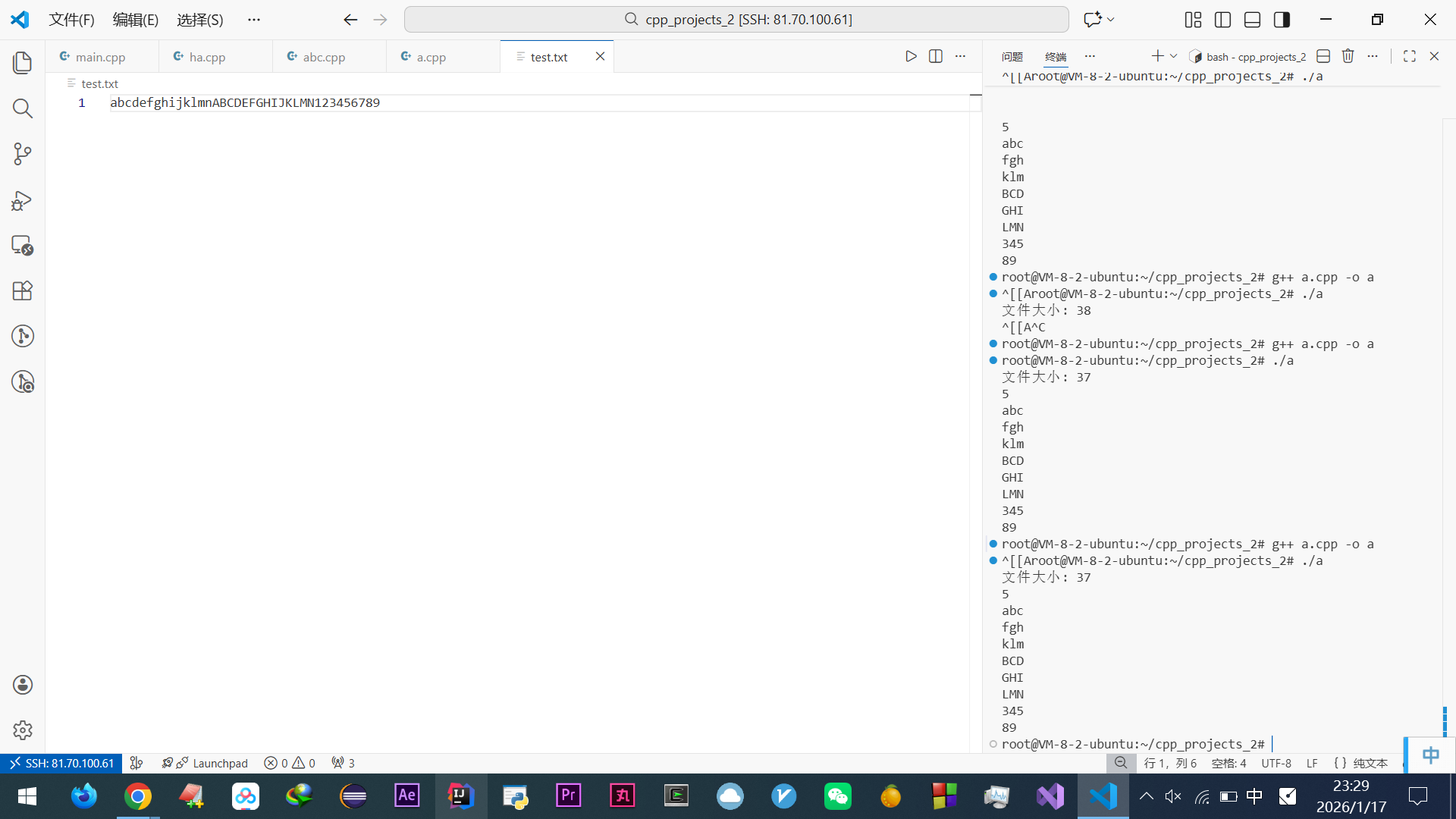
Task: Open the 文件(F) menu
Action: (71, 20)
